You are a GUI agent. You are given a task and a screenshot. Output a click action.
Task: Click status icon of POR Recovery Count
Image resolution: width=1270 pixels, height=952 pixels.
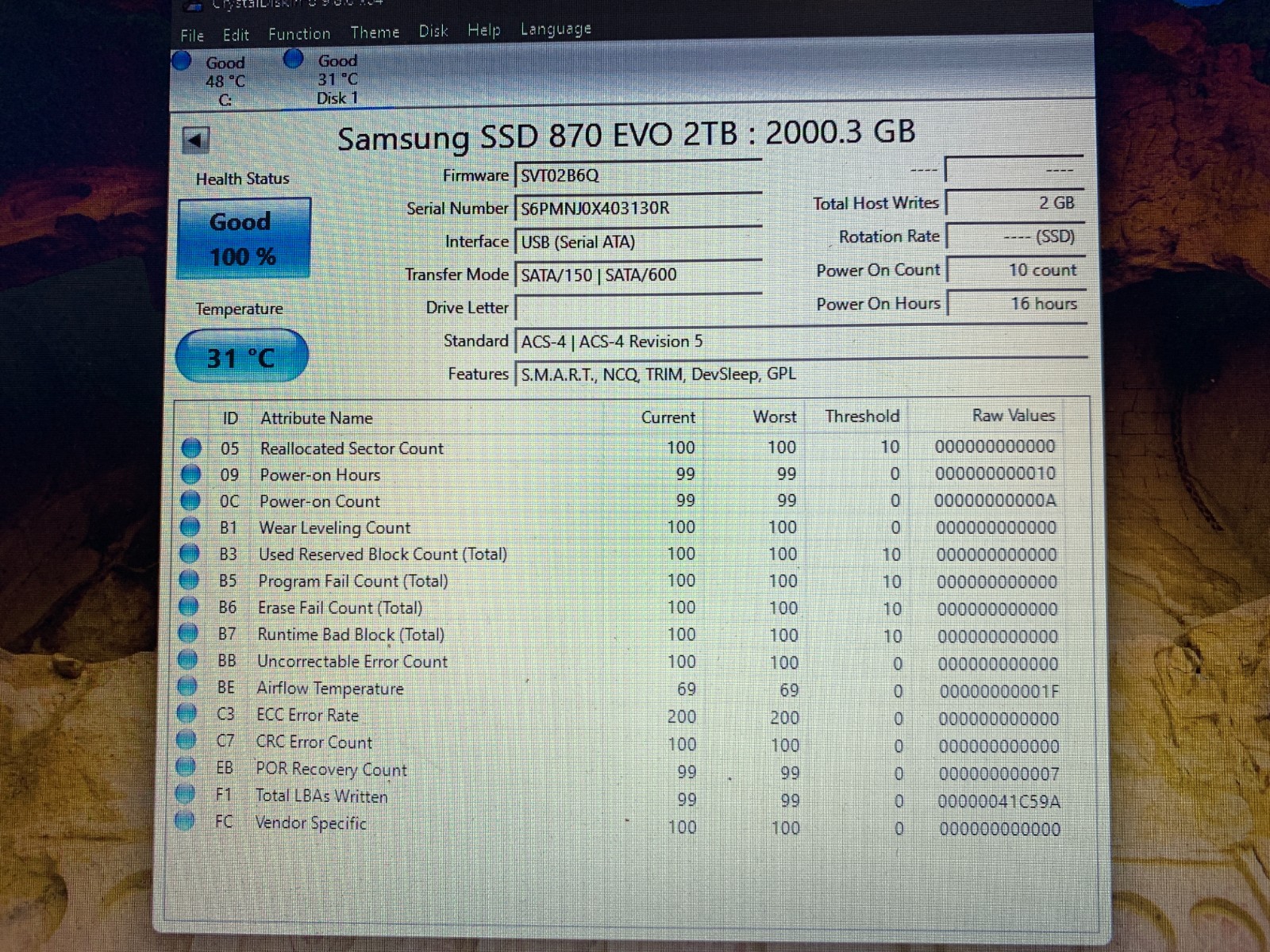coord(186,767)
